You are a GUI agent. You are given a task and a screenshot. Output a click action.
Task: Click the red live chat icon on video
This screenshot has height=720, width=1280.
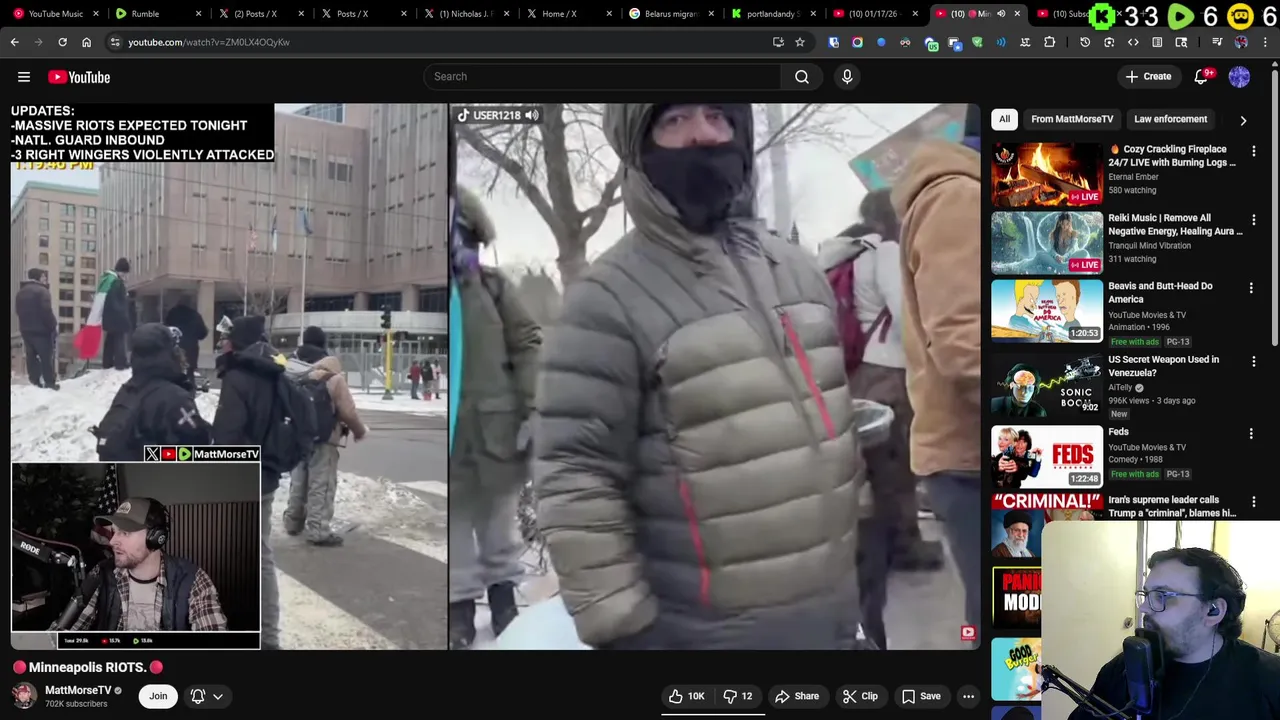pyautogui.click(x=967, y=633)
